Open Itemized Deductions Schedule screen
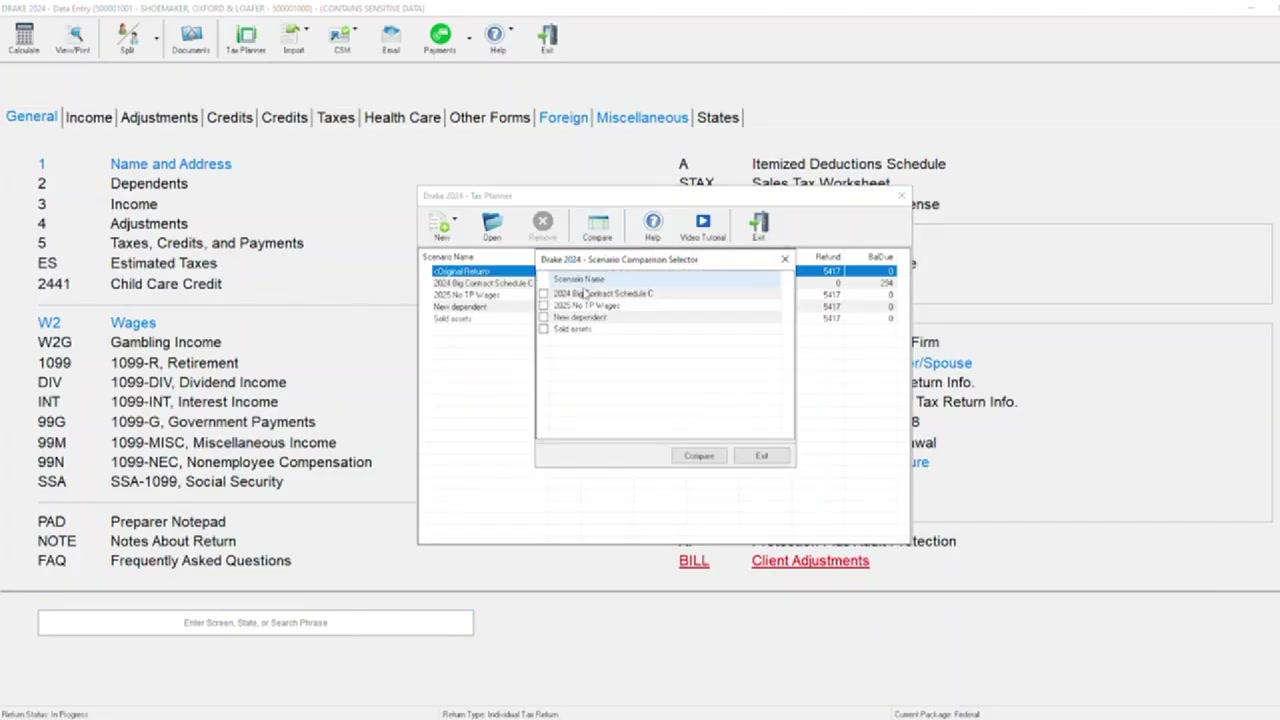Viewport: 1280px width, 720px height. [849, 164]
